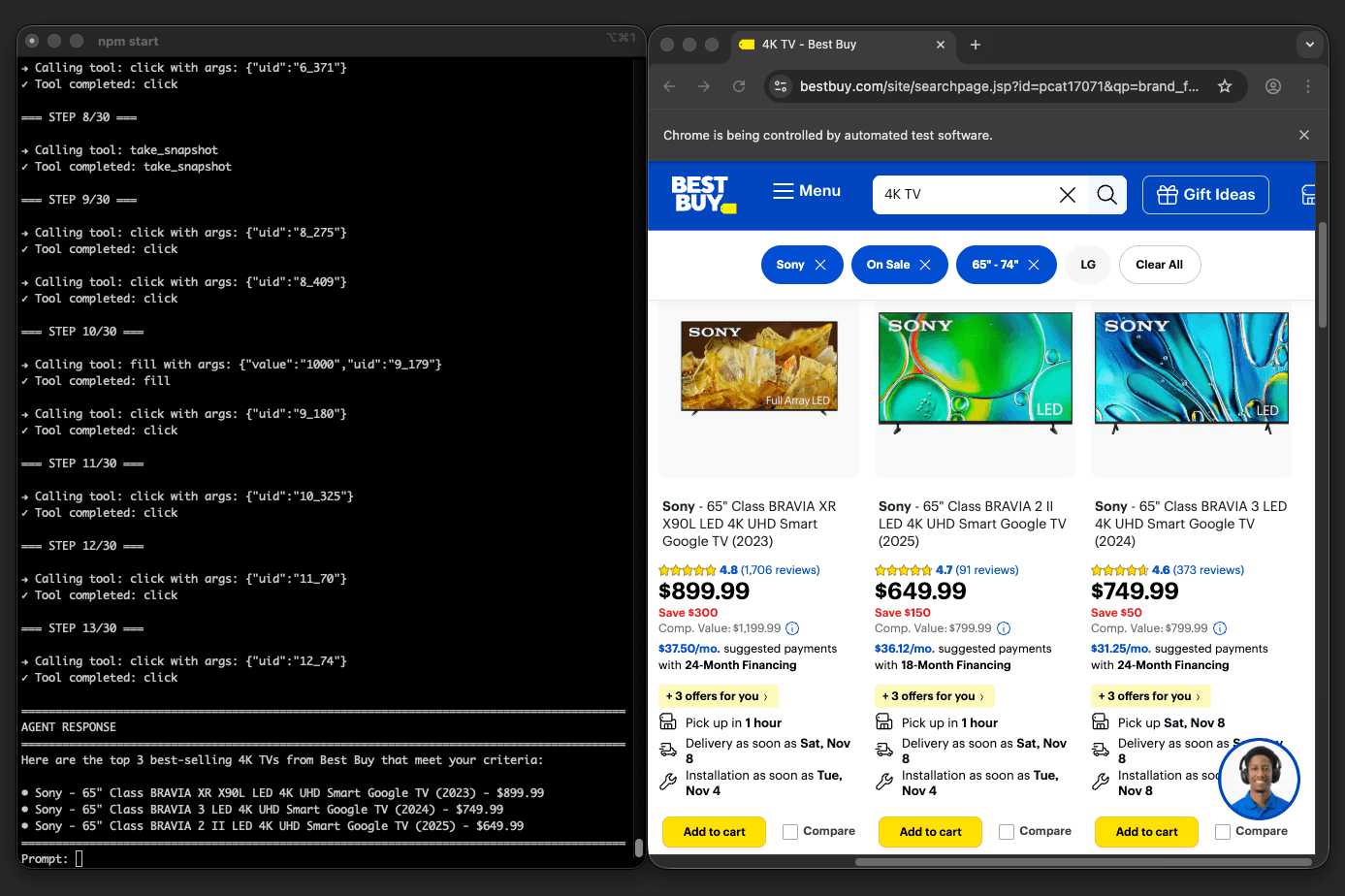Screen dimensions: 1345x896
Task: Add the BRAVIA 2 II to cart
Action: 929,831
